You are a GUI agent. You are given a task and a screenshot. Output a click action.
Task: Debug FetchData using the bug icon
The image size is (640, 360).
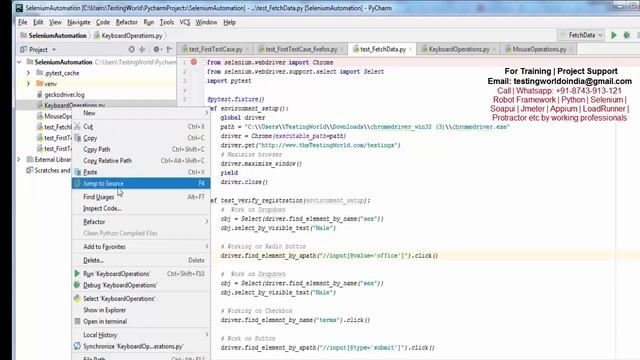[627, 36]
